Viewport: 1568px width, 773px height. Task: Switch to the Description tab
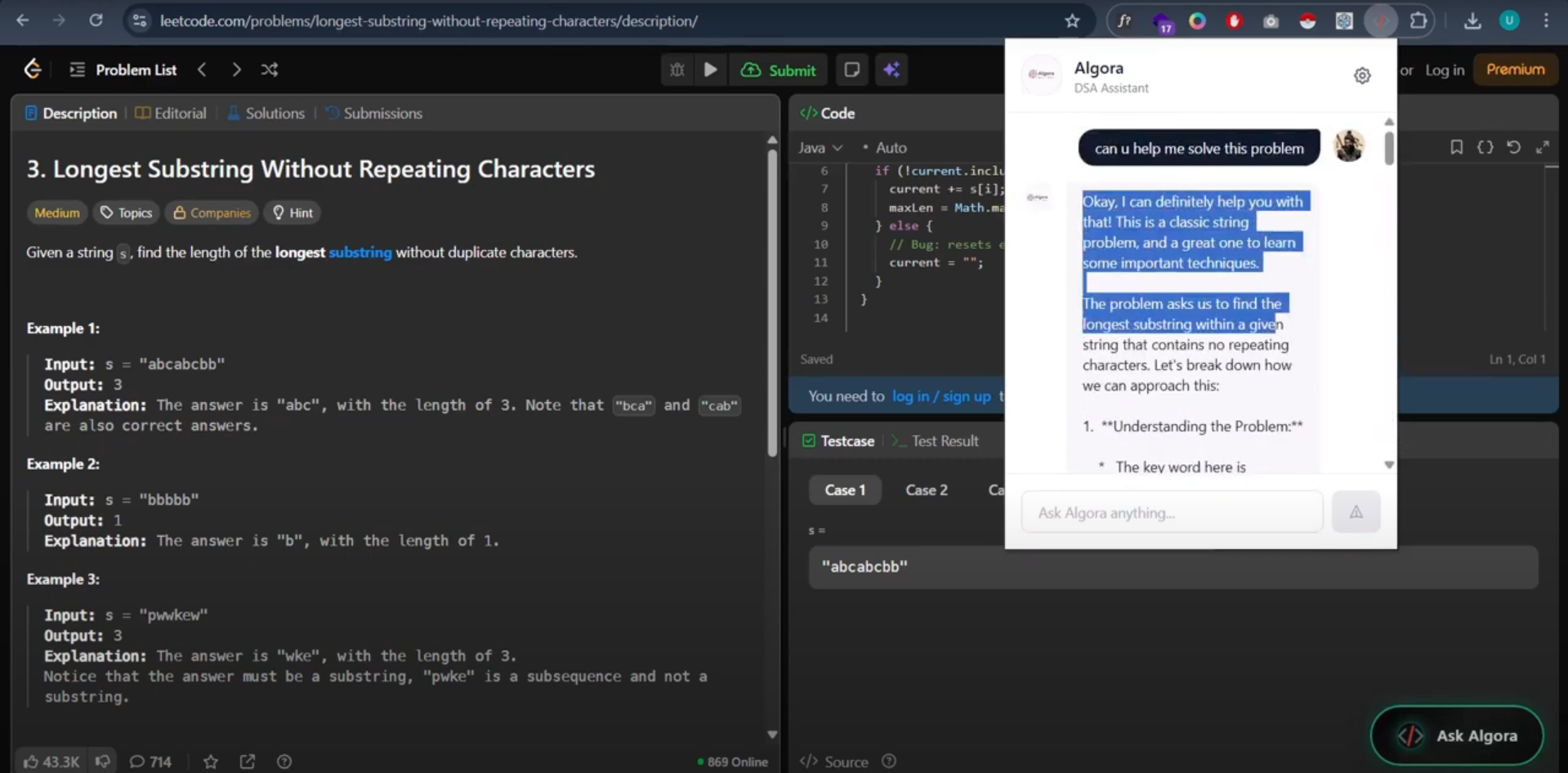coord(71,114)
